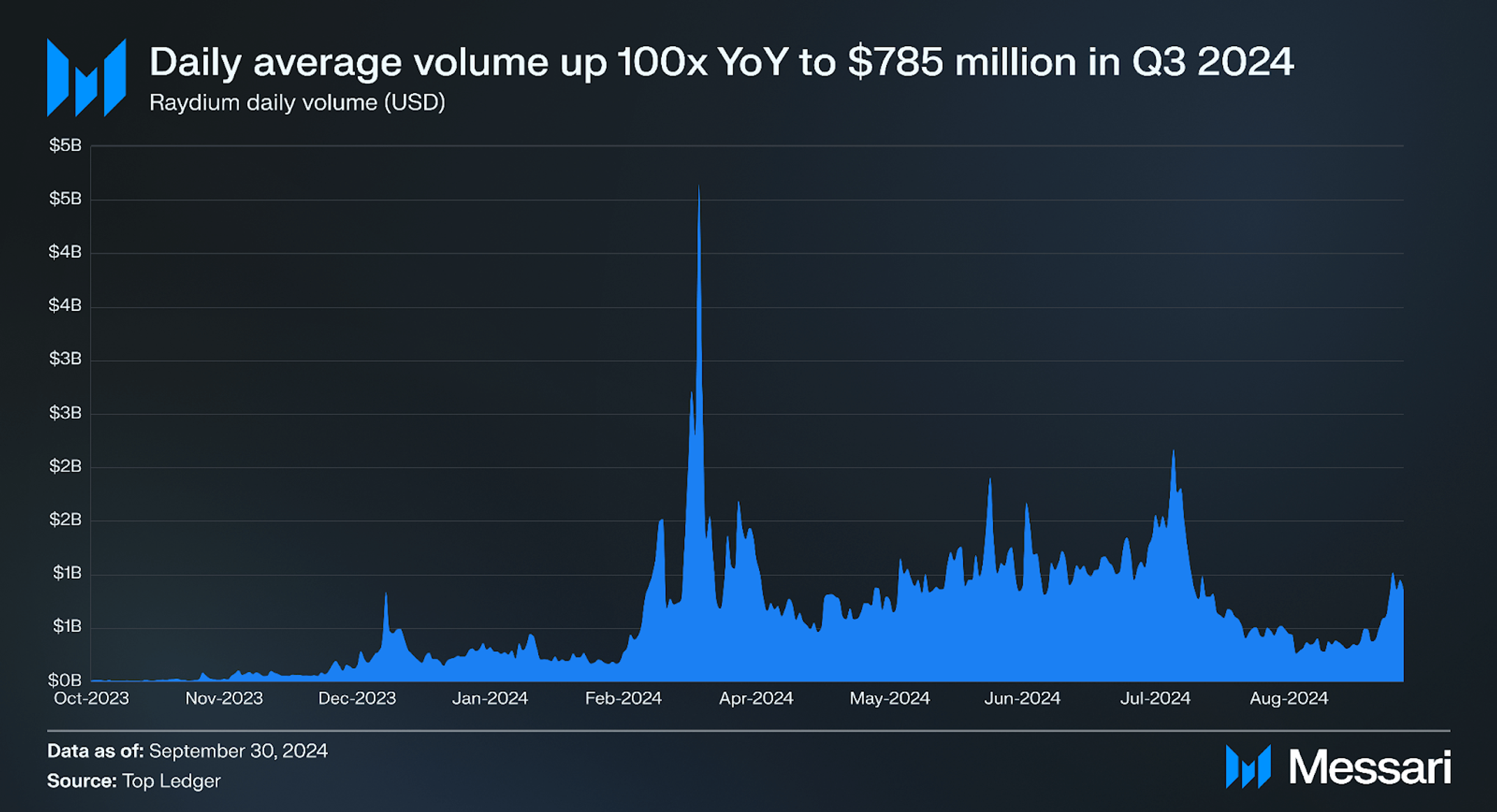Click the Apr-2024 x-axis label
Image resolution: width=1497 pixels, height=812 pixels.
pyautogui.click(x=756, y=698)
